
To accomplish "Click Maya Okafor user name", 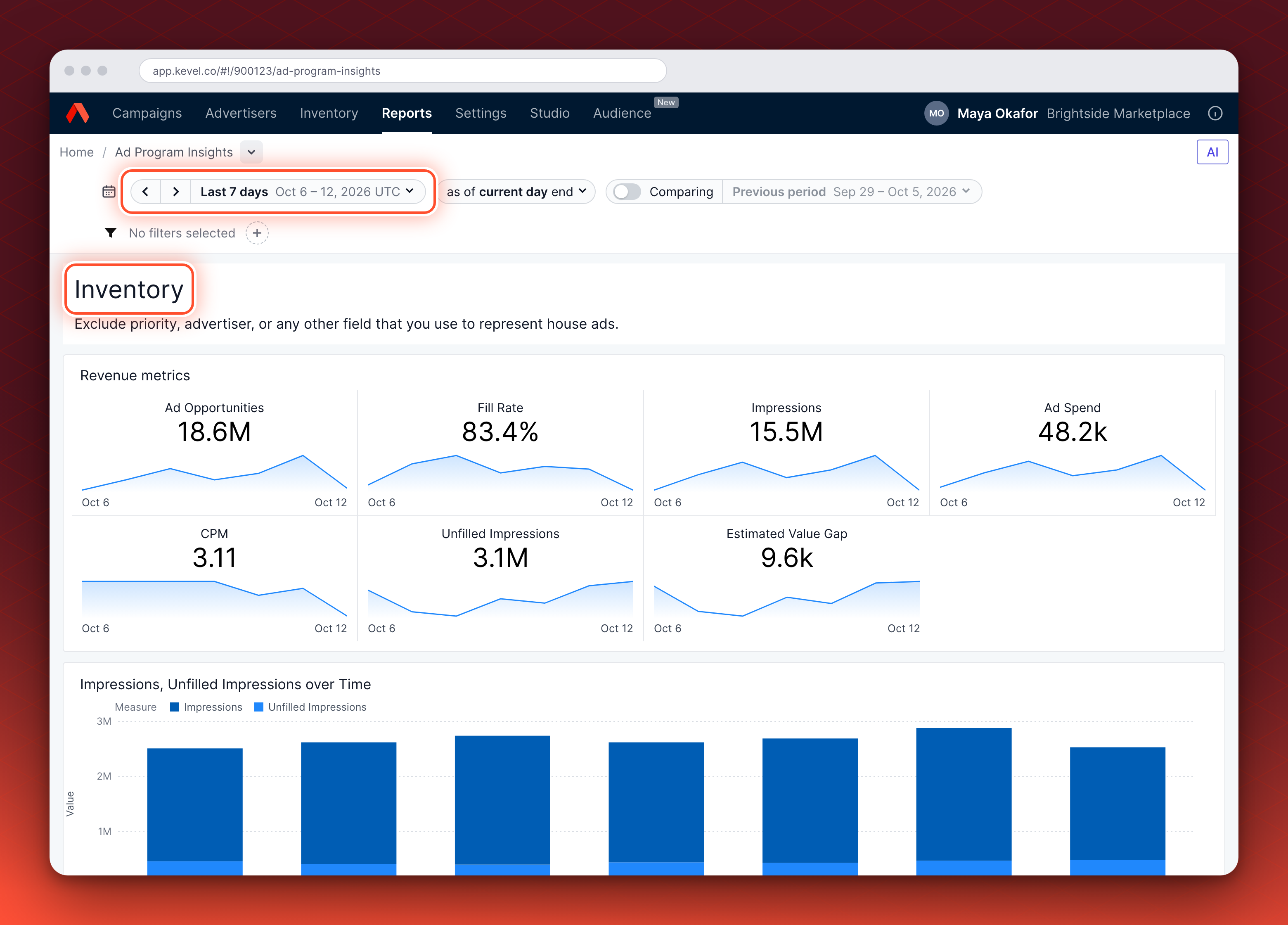I will tap(997, 113).
